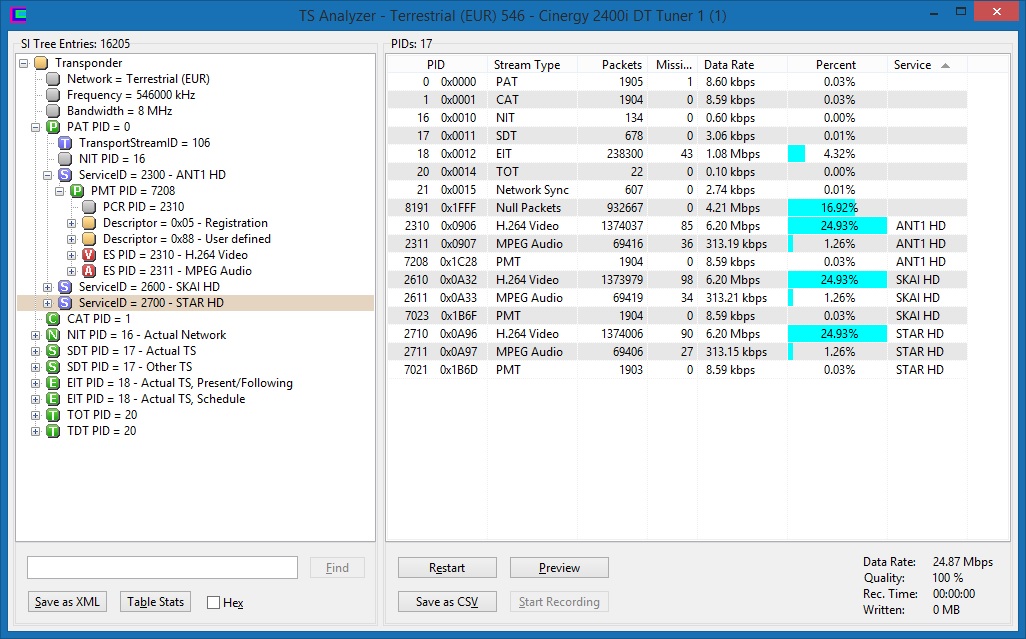This screenshot has width=1026, height=639.
Task: Click the E icon for EIT Present/Following
Action: [x=53, y=383]
